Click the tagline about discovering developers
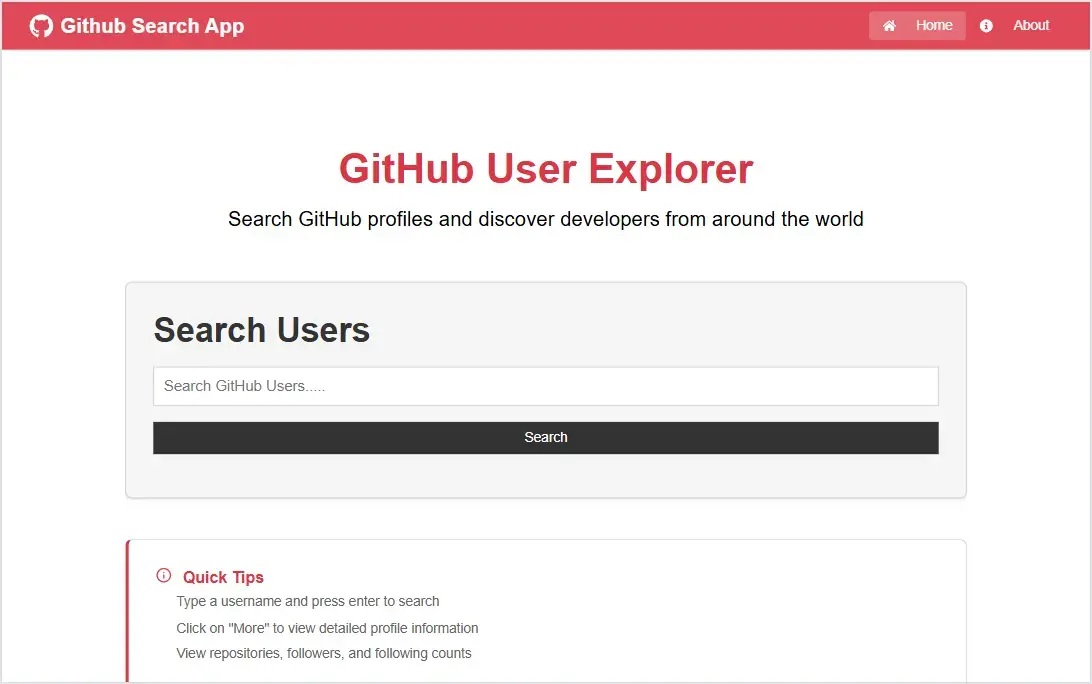The width and height of the screenshot is (1092, 684). [546, 219]
